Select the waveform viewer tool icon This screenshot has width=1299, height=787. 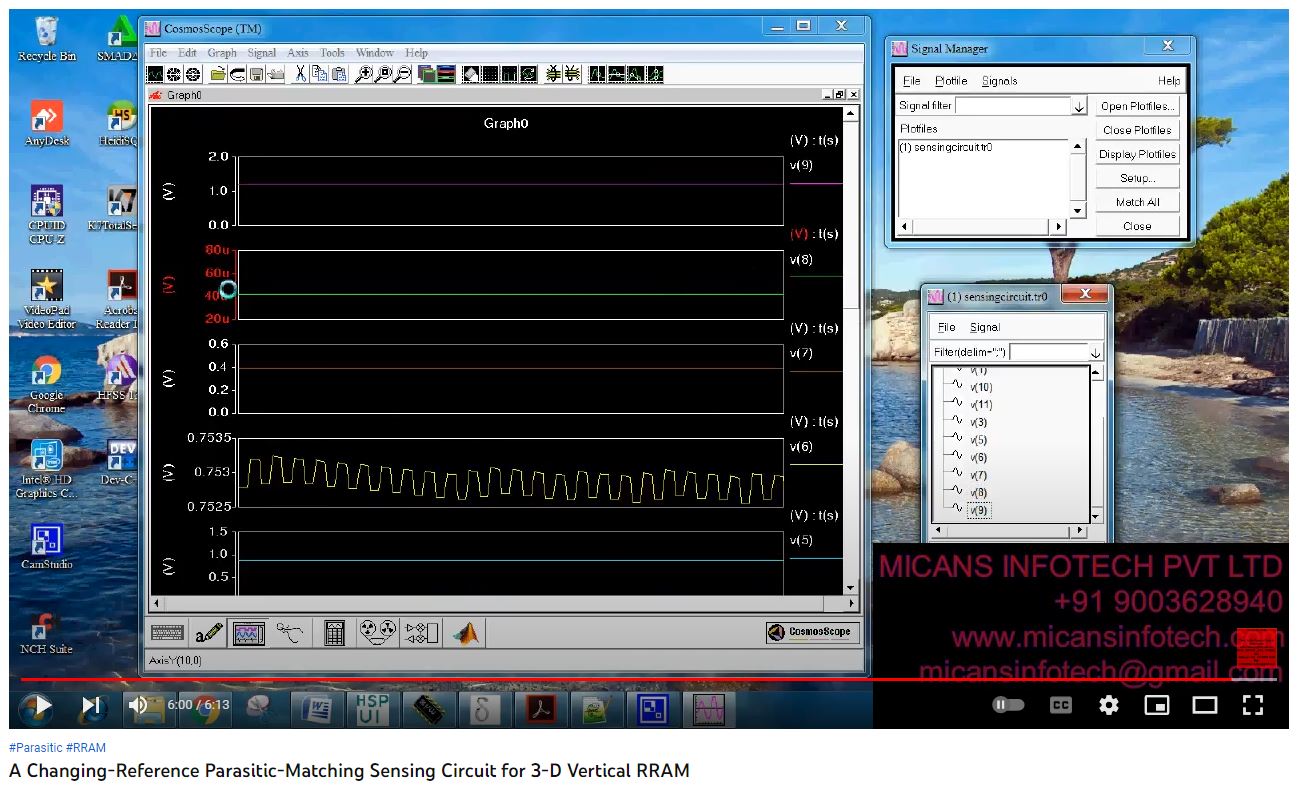[x=247, y=632]
